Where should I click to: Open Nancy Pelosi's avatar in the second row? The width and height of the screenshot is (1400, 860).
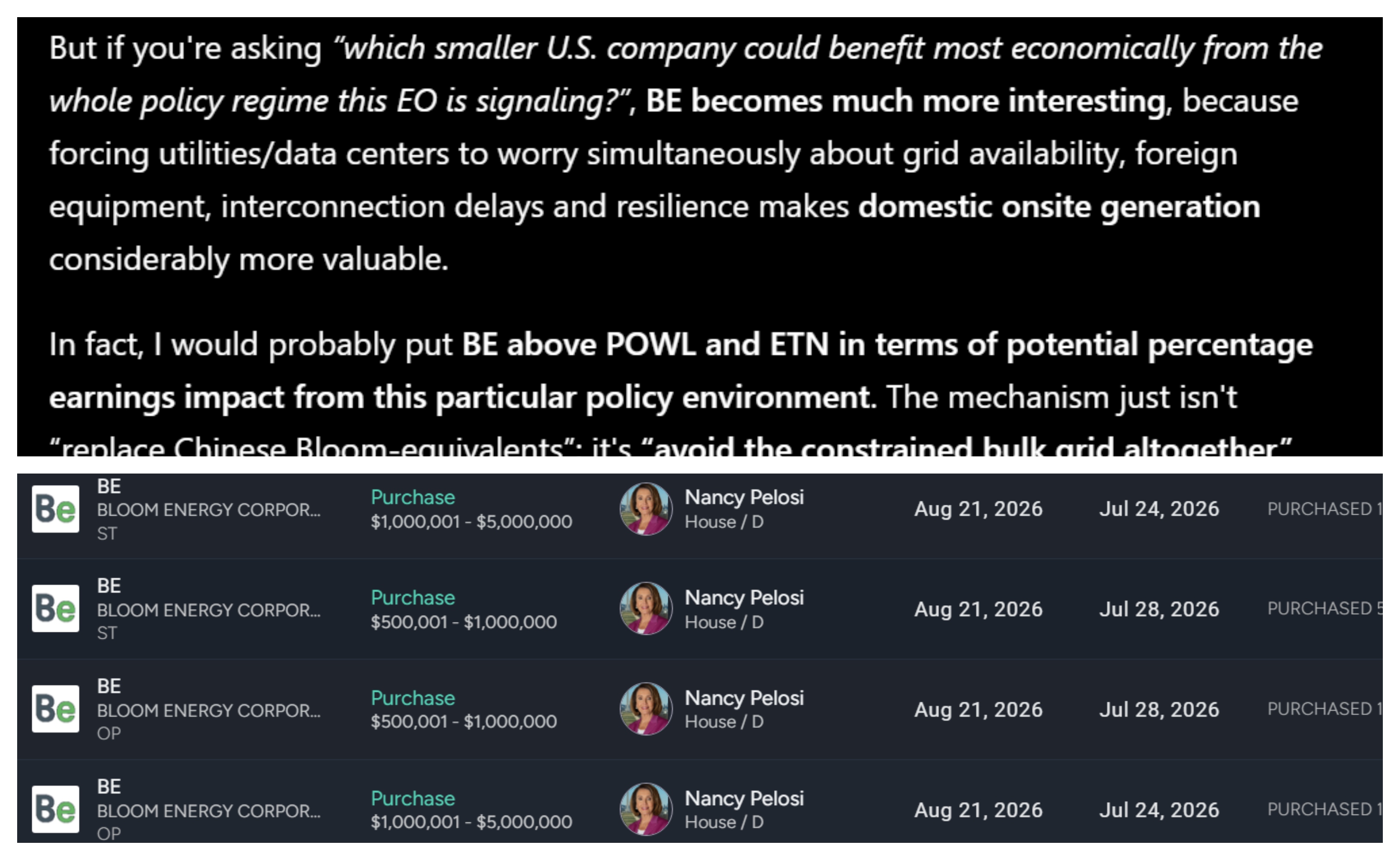646,609
